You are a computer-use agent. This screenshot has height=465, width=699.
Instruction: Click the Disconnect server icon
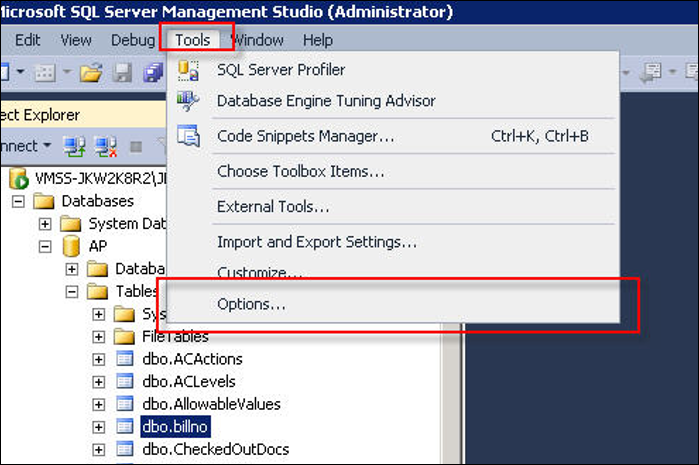(106, 146)
